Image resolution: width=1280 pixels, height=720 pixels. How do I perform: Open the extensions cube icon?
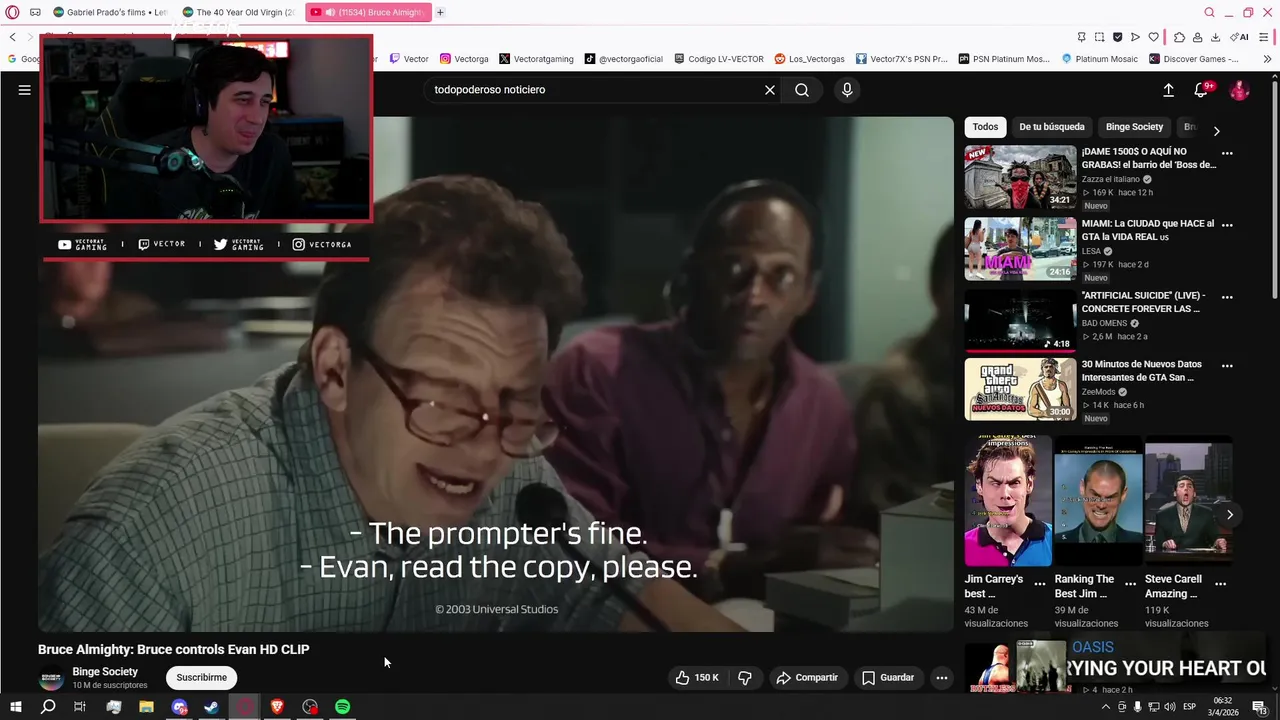click(x=1179, y=37)
